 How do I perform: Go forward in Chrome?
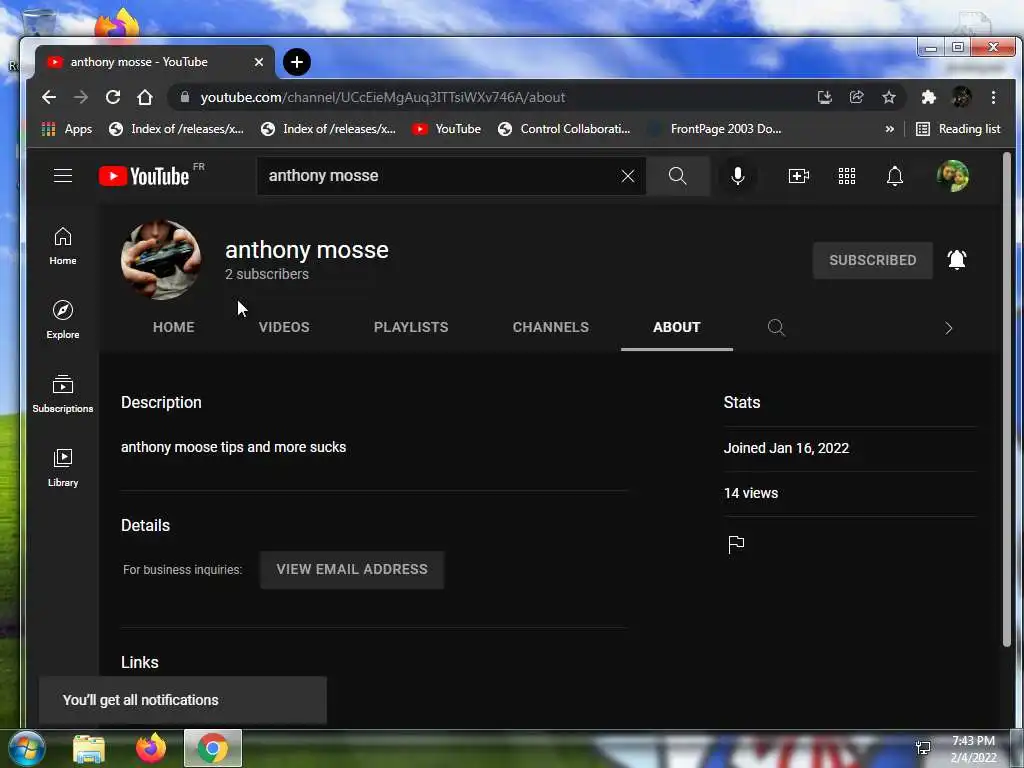(x=81, y=97)
